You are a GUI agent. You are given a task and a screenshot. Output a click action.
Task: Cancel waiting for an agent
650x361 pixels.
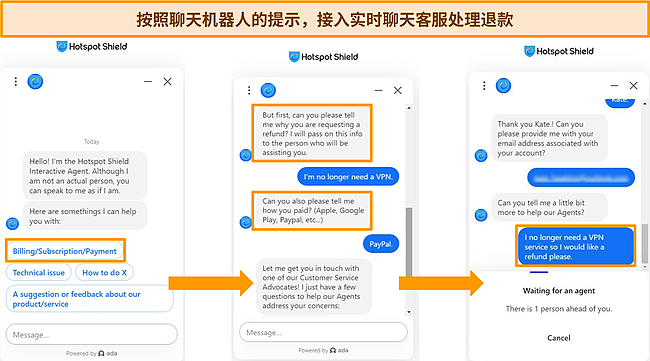point(559,338)
